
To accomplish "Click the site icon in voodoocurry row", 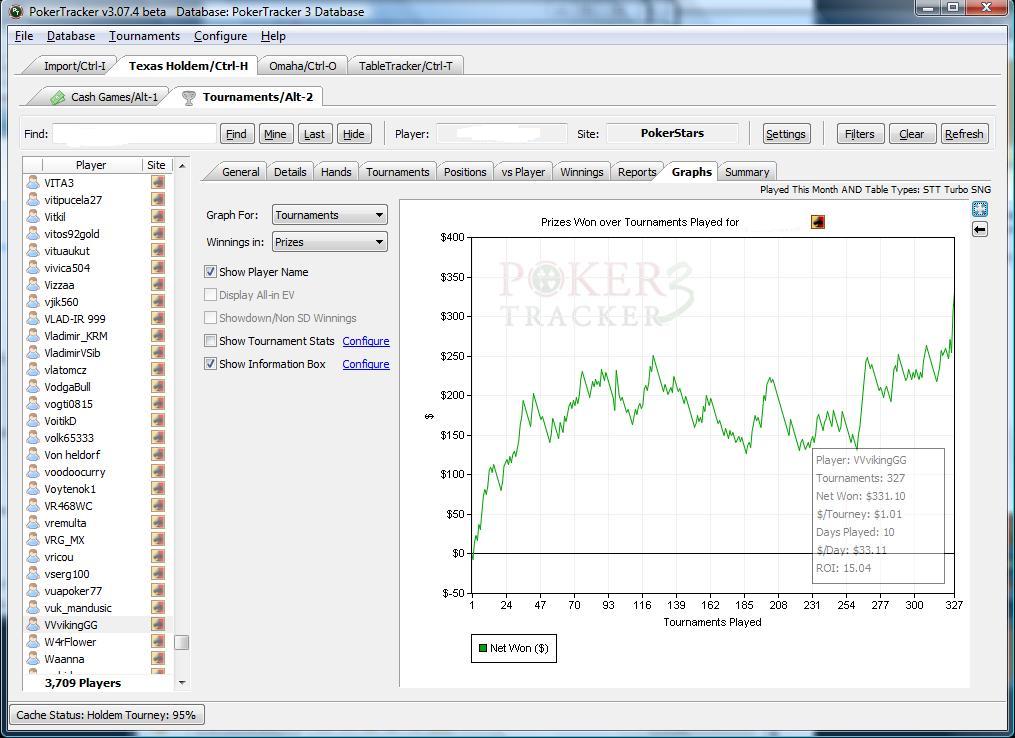I will [x=157, y=472].
